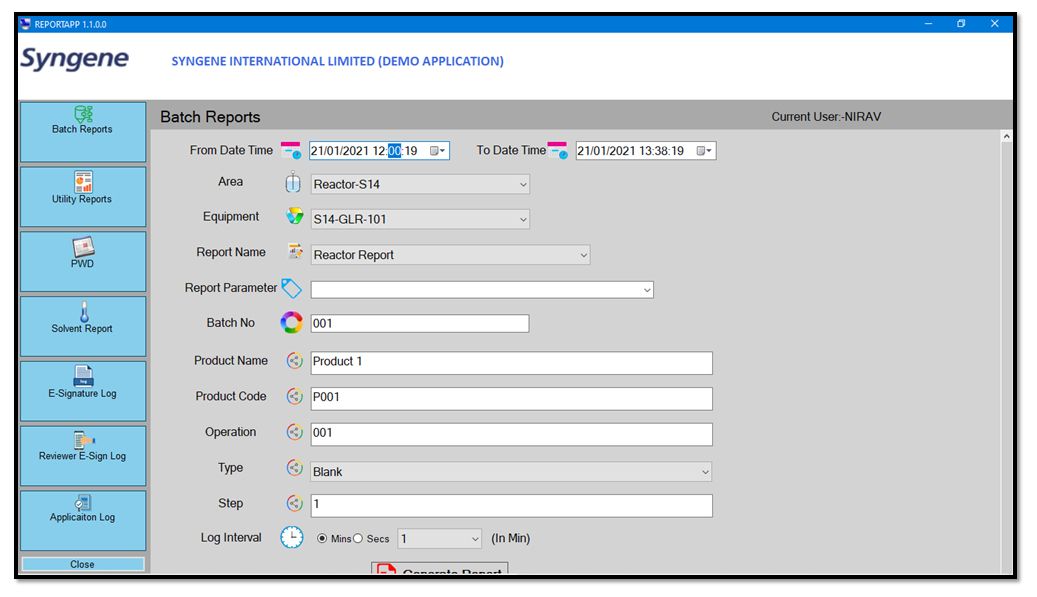Click the Step share icon
The width and height of the screenshot is (1037, 597).
coord(294,503)
